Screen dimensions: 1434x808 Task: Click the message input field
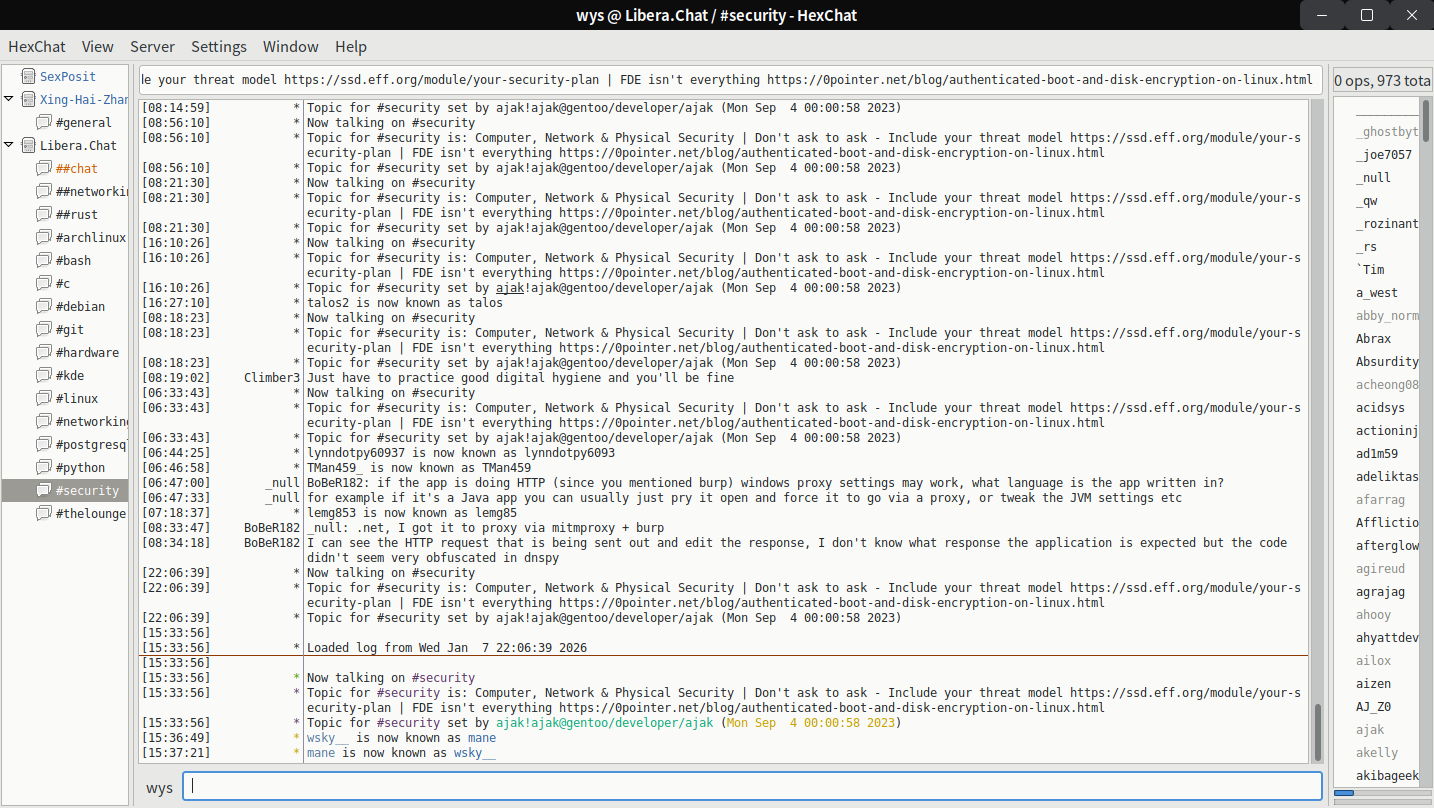[752, 786]
